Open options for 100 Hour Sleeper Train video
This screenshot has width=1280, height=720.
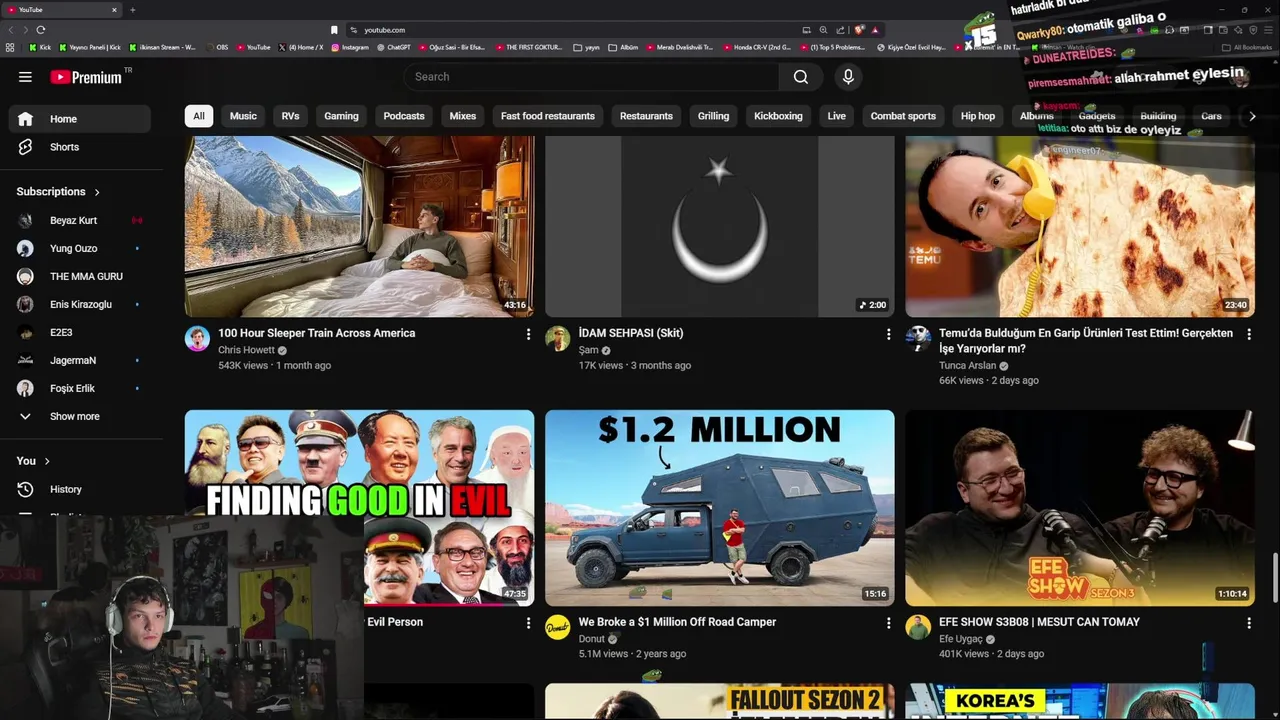(x=528, y=334)
